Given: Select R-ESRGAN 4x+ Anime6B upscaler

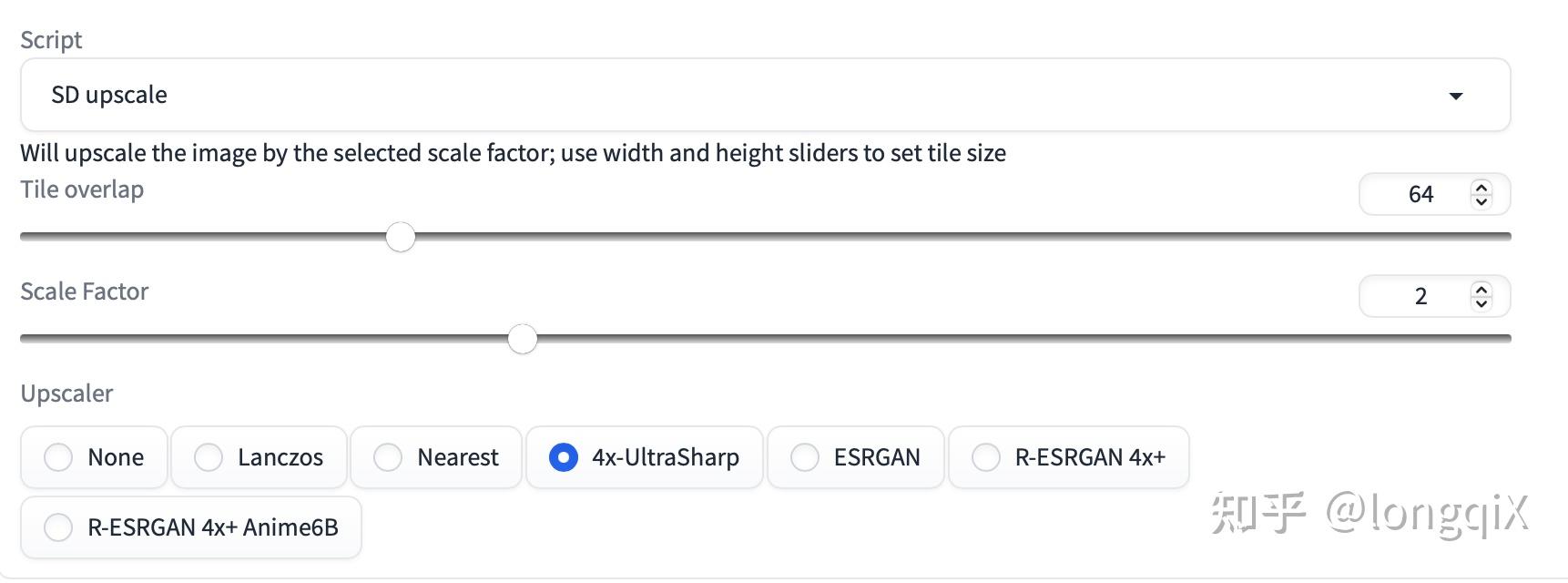Looking at the screenshot, I should pos(58,527).
